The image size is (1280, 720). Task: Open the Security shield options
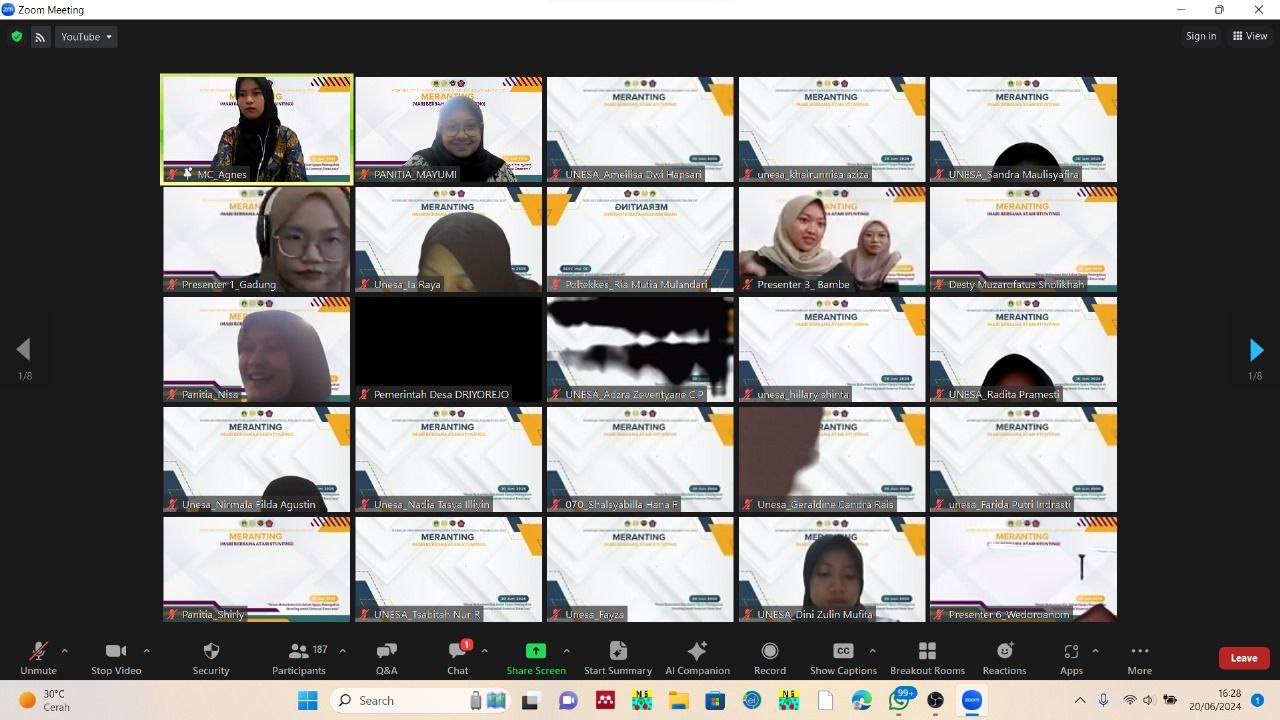[210, 658]
